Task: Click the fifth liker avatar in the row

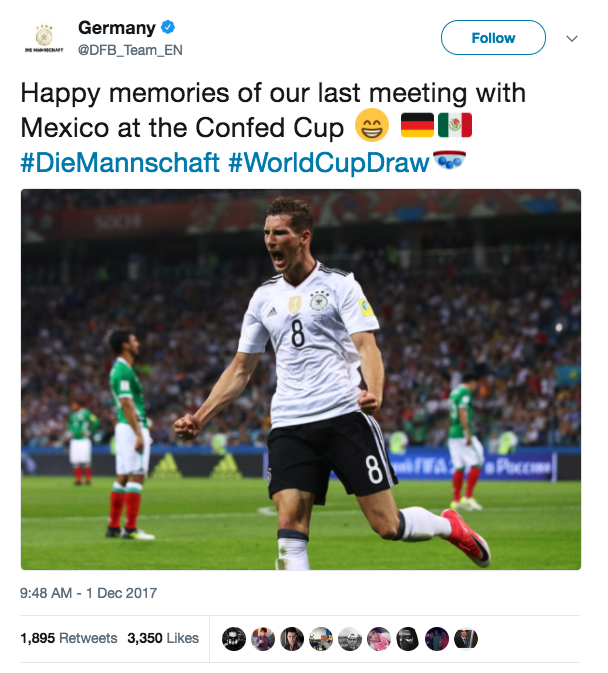Action: tap(350, 638)
